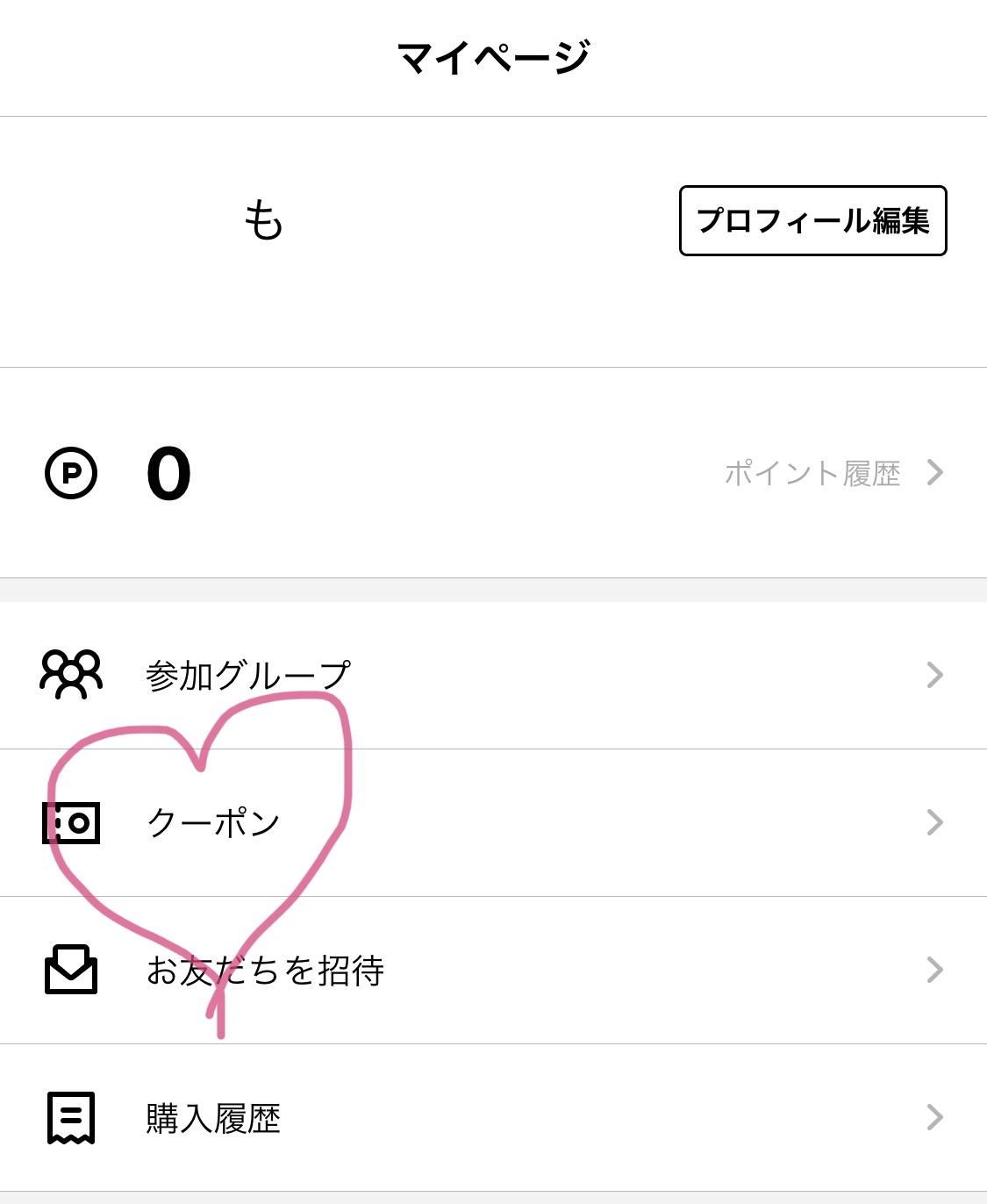
Task: Open the 購入履歴 menu item
Action: (x=493, y=1118)
